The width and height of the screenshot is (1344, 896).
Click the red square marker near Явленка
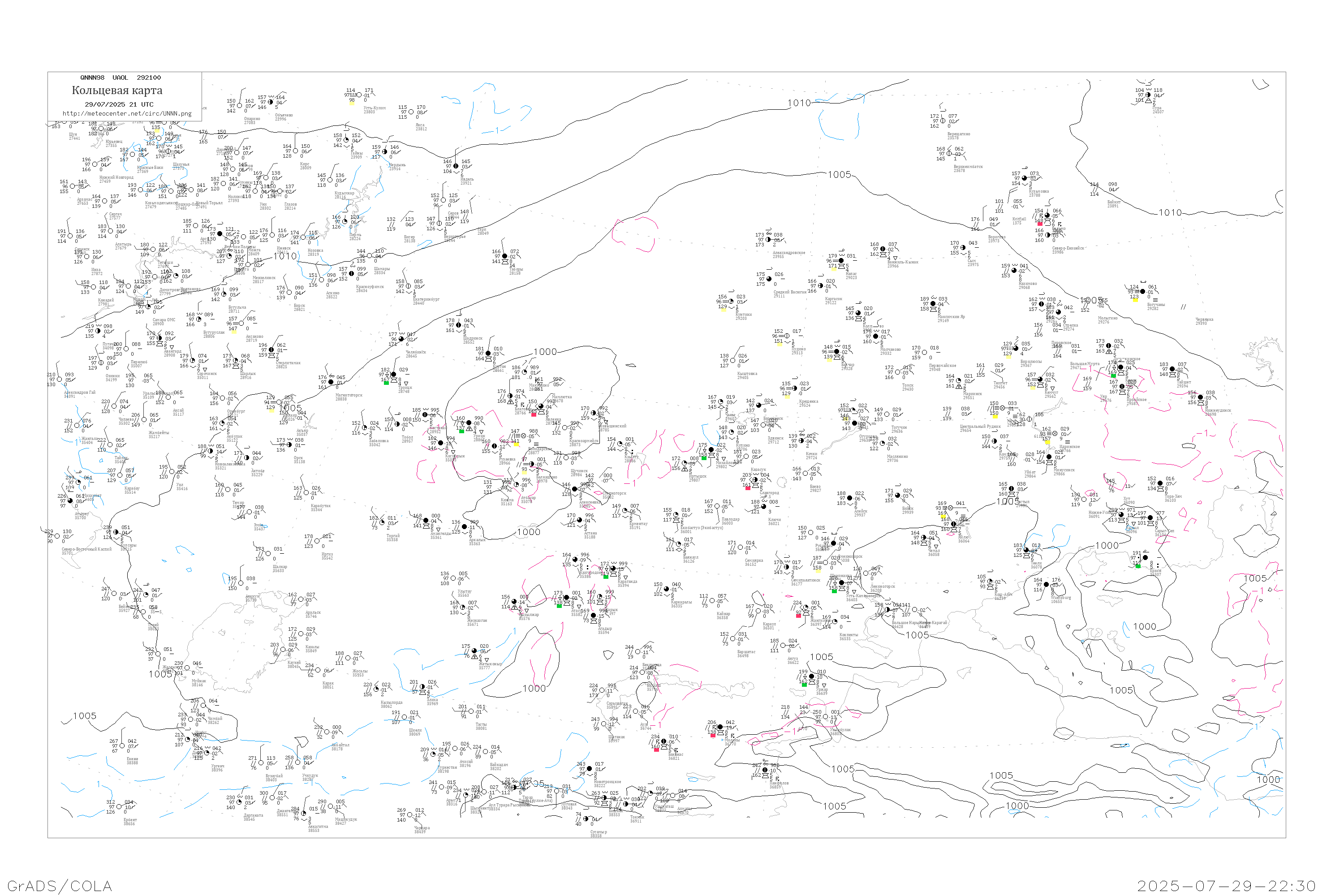point(534,414)
